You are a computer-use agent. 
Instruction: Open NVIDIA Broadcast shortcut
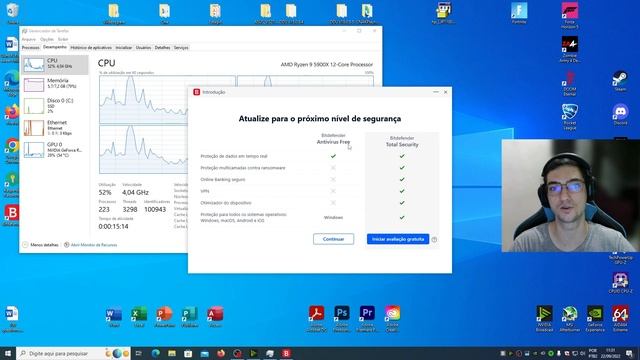point(544,318)
